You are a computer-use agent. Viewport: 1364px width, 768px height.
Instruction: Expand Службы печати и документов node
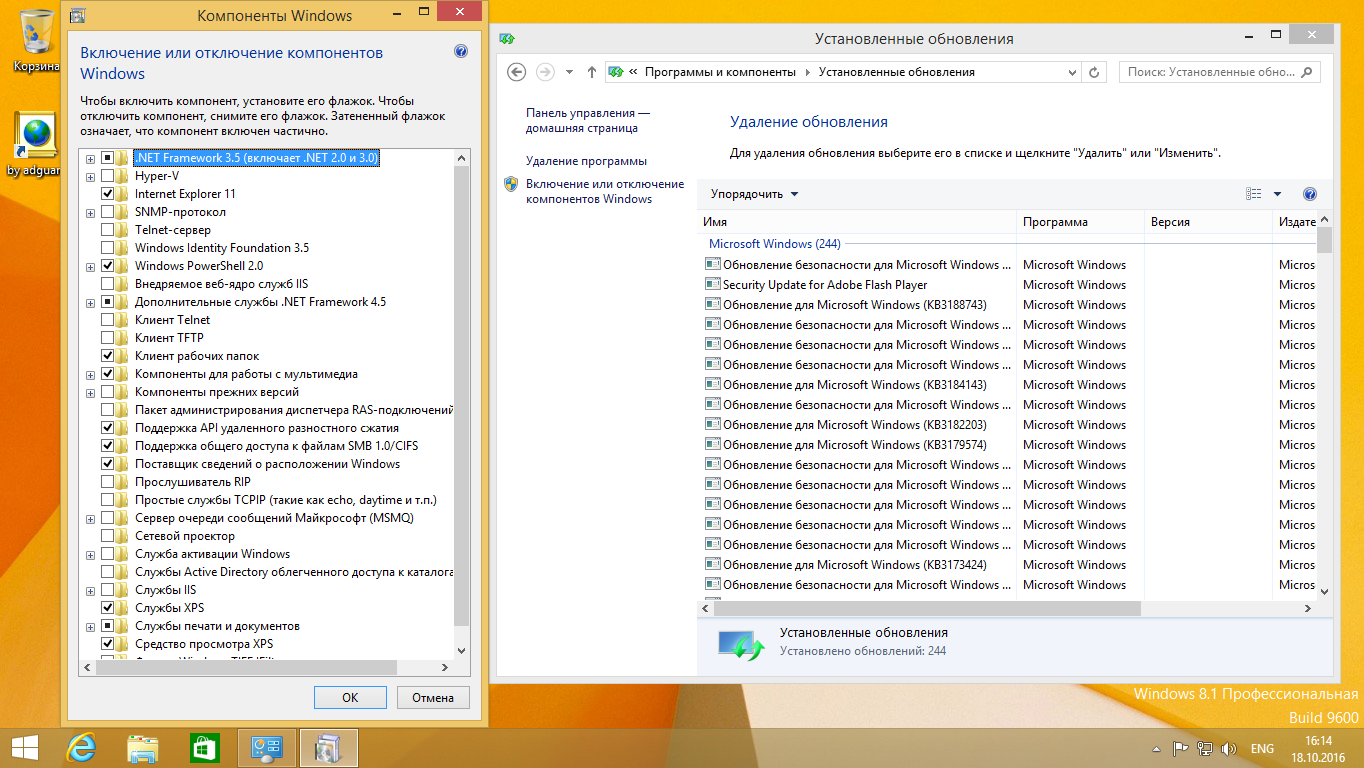90,626
